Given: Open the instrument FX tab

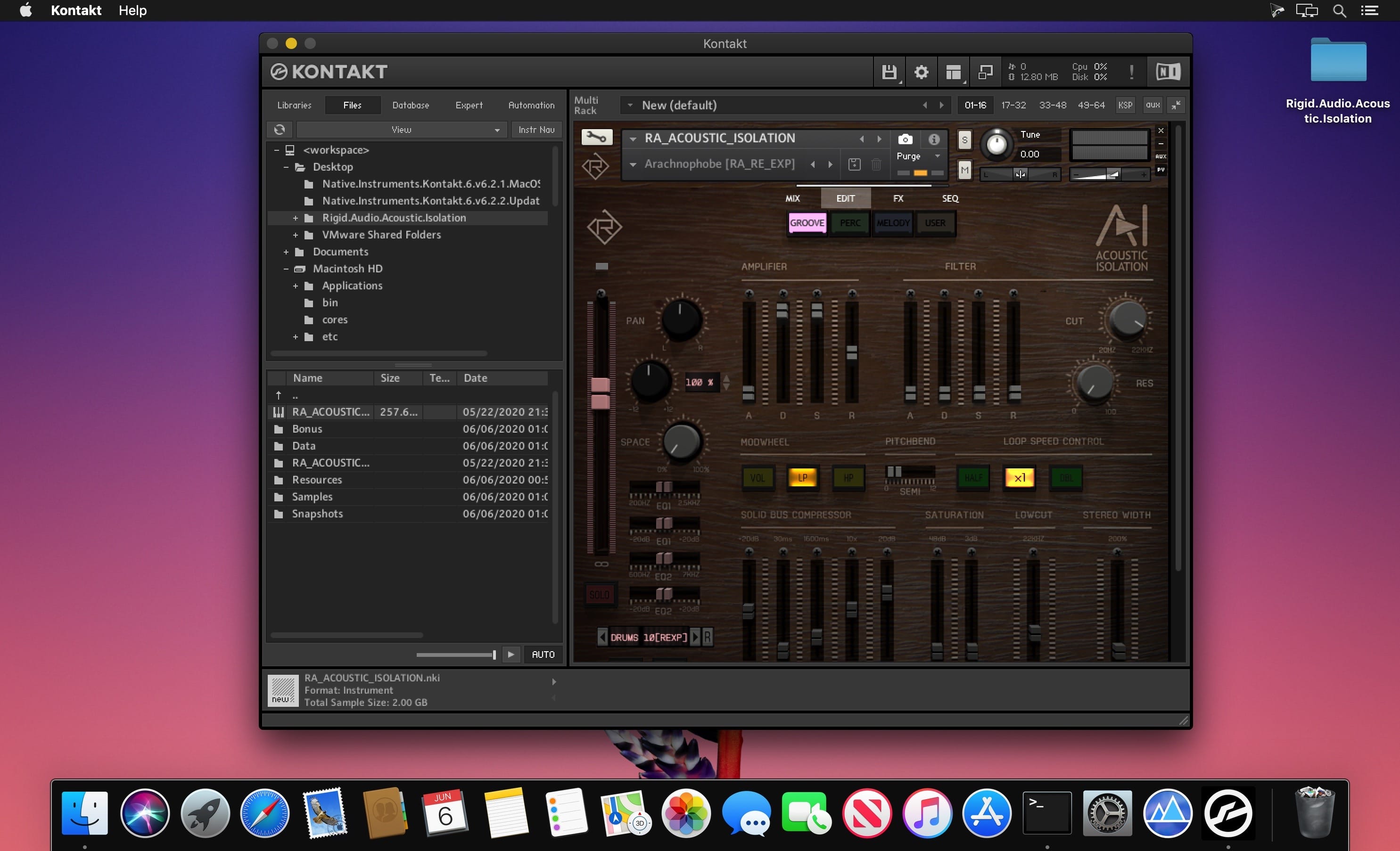Looking at the screenshot, I should [x=898, y=198].
